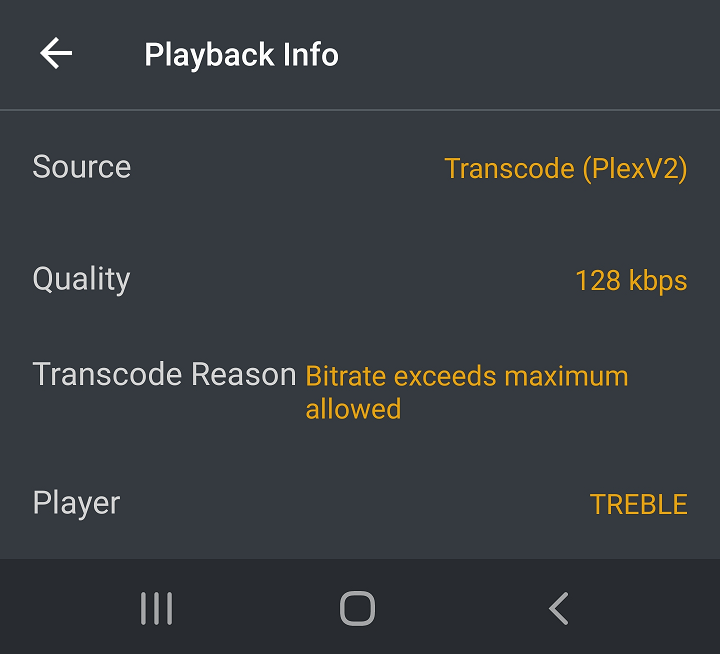Tap the word kbps in Quality value

(658, 280)
